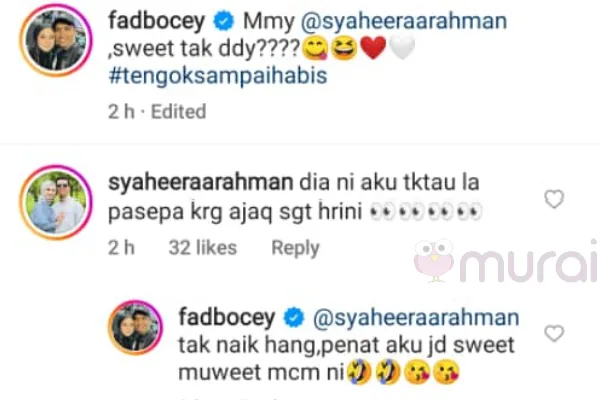Open the fadbocey username in the reply
This screenshot has height=400, width=600.
[x=227, y=318]
